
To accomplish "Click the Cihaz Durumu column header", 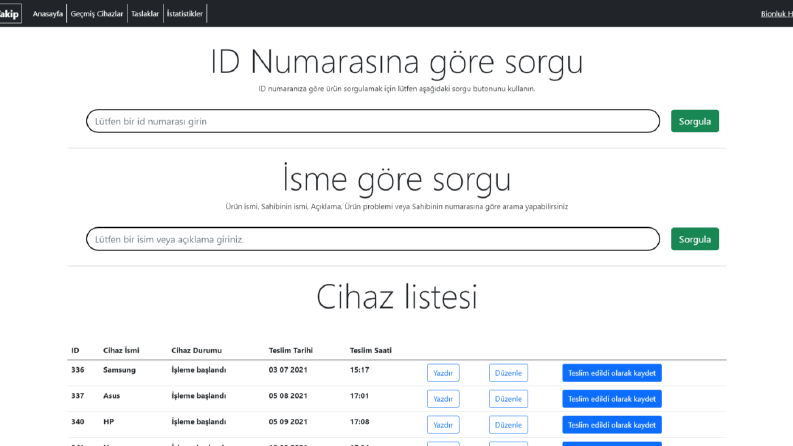I will pos(196,350).
